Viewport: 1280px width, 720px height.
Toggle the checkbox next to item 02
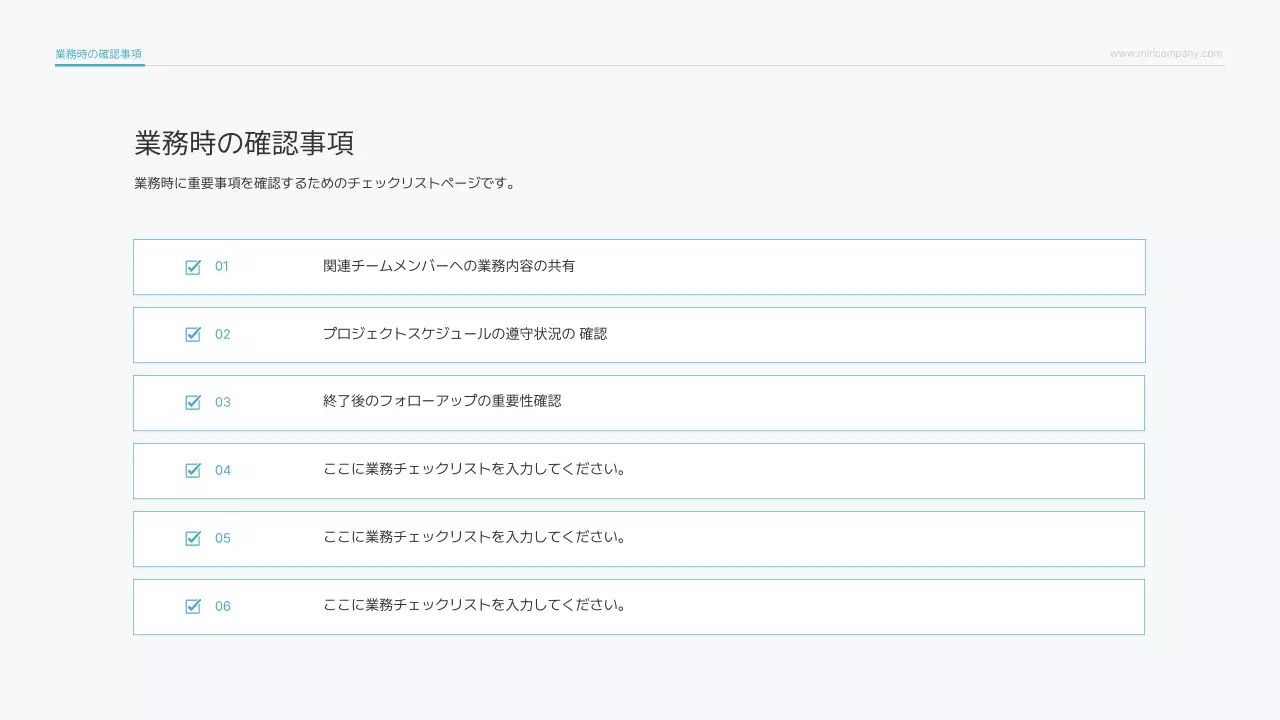click(x=193, y=334)
